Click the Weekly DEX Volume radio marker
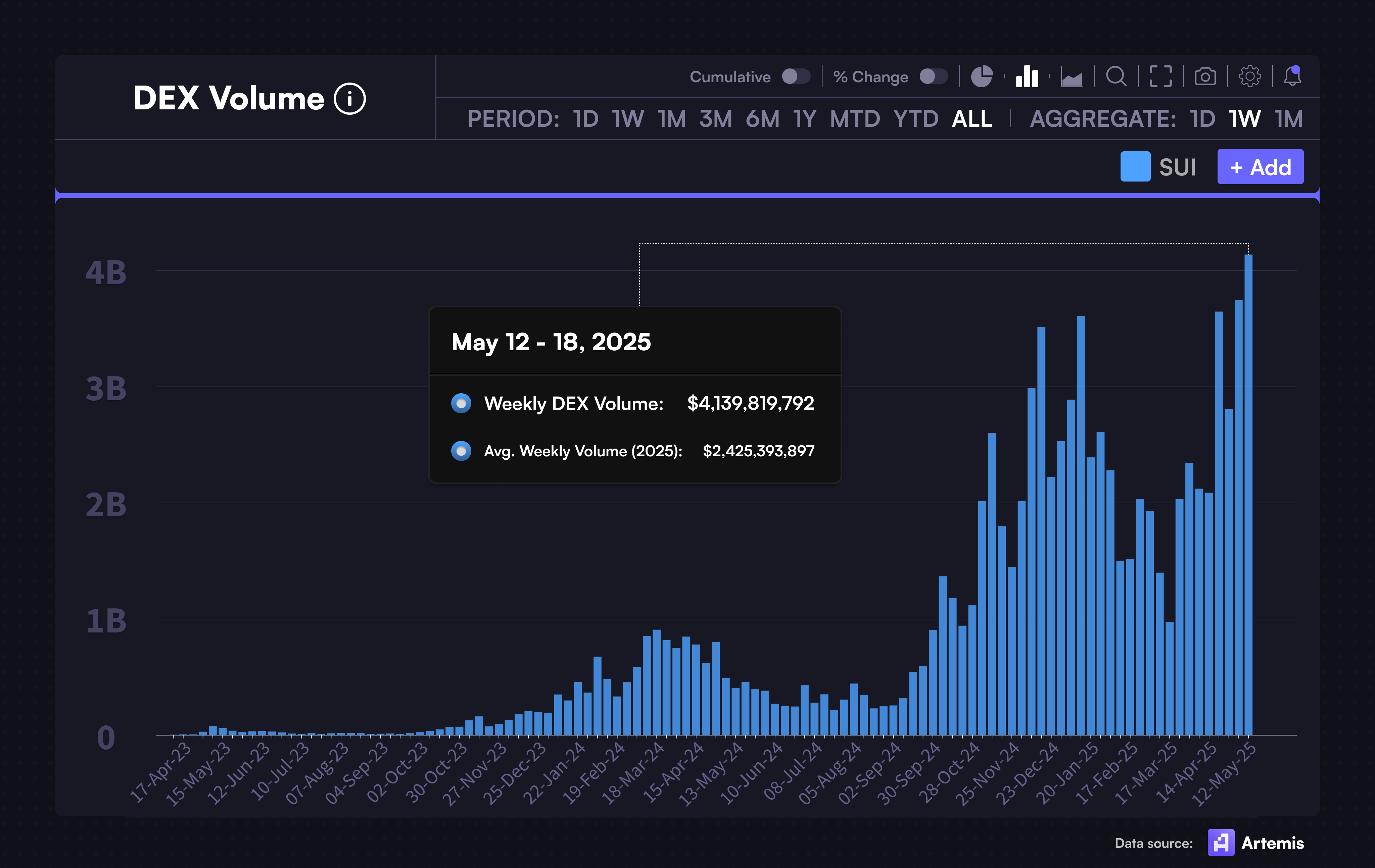 tap(461, 404)
